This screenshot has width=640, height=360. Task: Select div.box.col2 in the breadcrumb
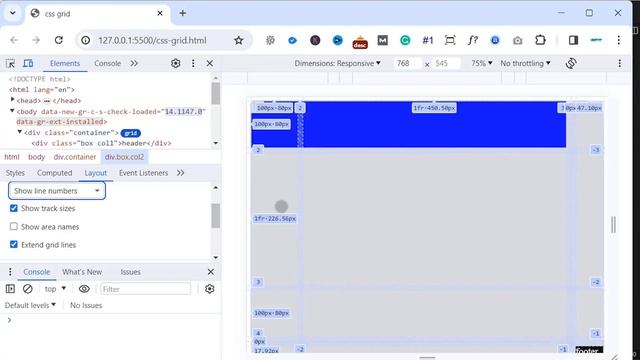(x=124, y=157)
